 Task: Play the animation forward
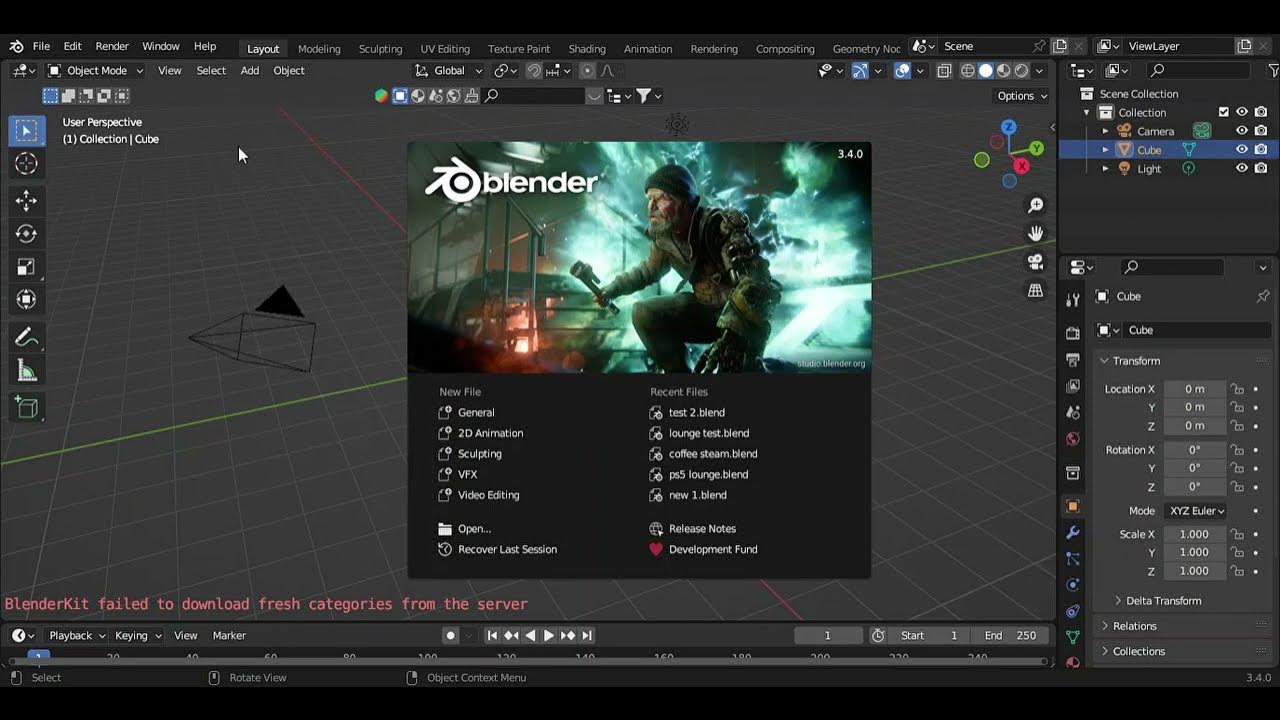549,636
